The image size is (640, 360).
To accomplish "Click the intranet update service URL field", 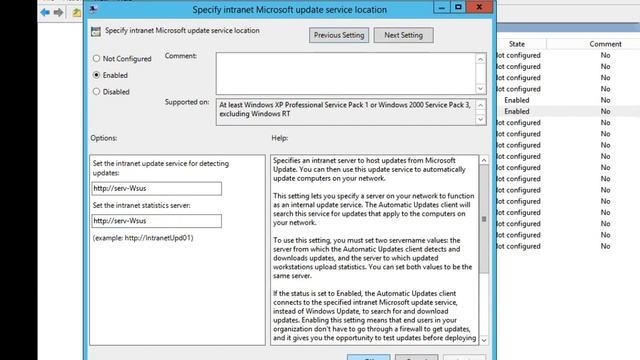I will point(156,188).
